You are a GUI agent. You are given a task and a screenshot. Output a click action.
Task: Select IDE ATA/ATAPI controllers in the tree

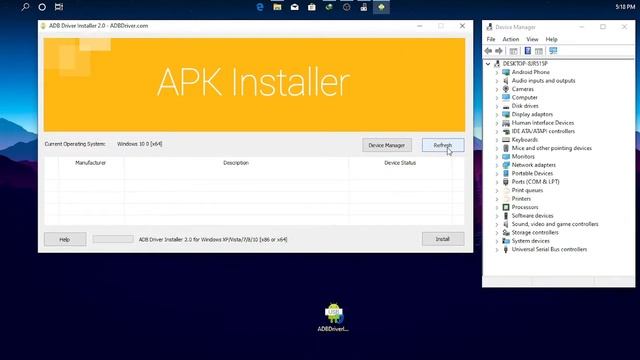point(543,131)
